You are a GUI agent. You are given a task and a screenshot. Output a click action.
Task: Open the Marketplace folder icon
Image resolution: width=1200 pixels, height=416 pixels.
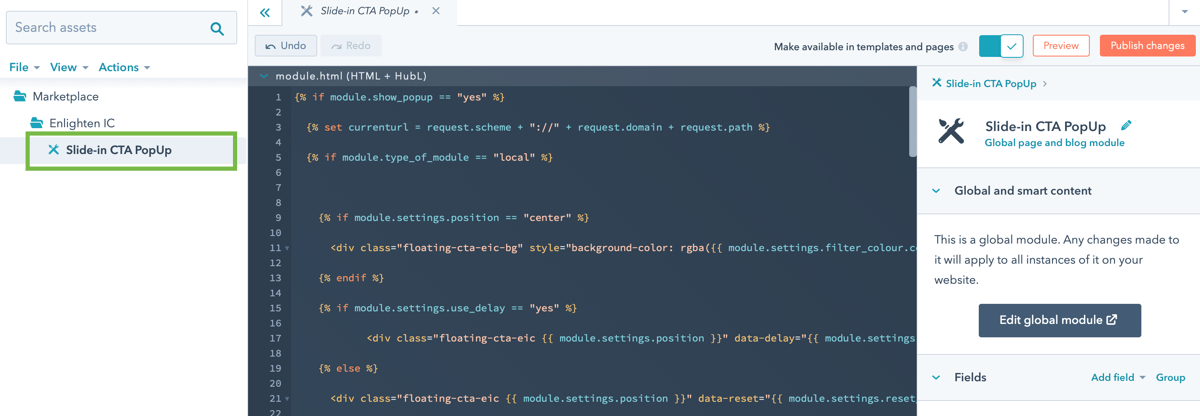pos(19,97)
